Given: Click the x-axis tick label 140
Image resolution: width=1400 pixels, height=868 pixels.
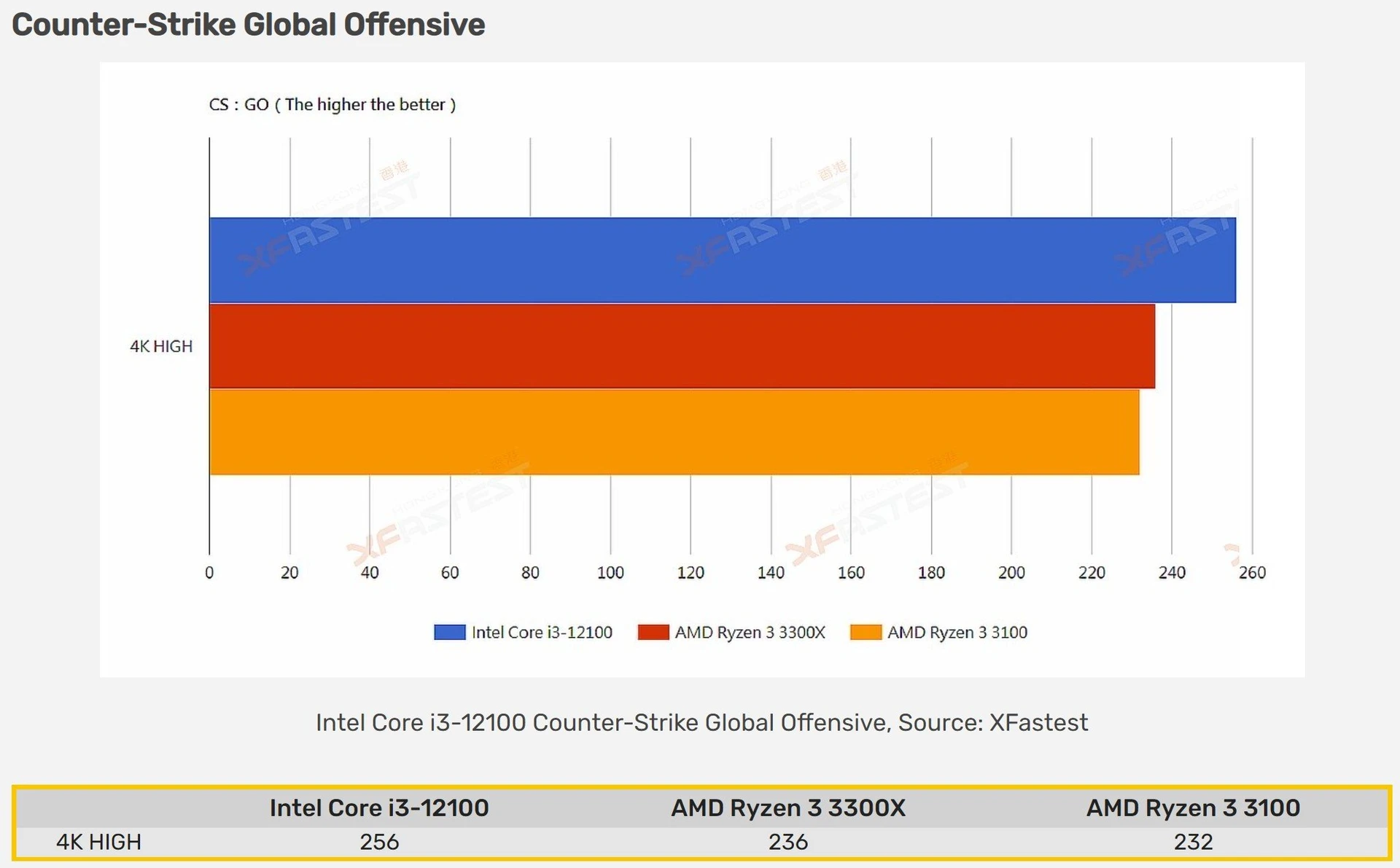Looking at the screenshot, I should click(771, 573).
